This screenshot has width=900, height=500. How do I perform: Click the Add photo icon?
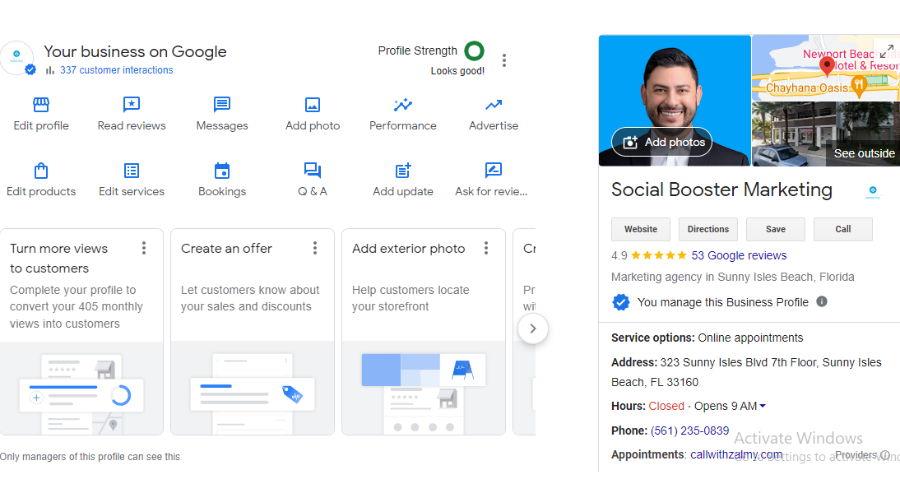coord(312,104)
